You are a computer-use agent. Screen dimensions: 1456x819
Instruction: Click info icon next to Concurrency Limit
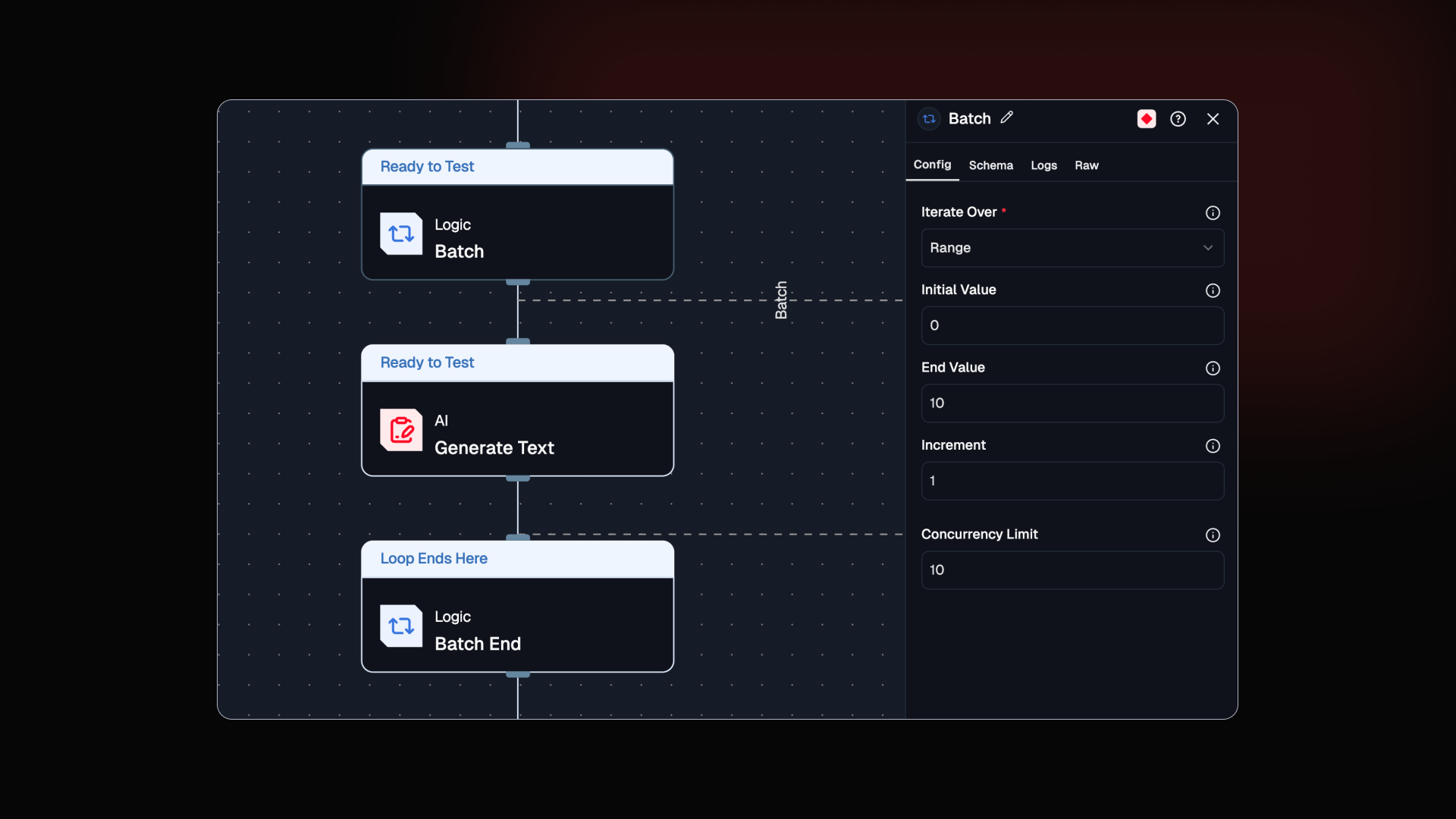click(1213, 535)
